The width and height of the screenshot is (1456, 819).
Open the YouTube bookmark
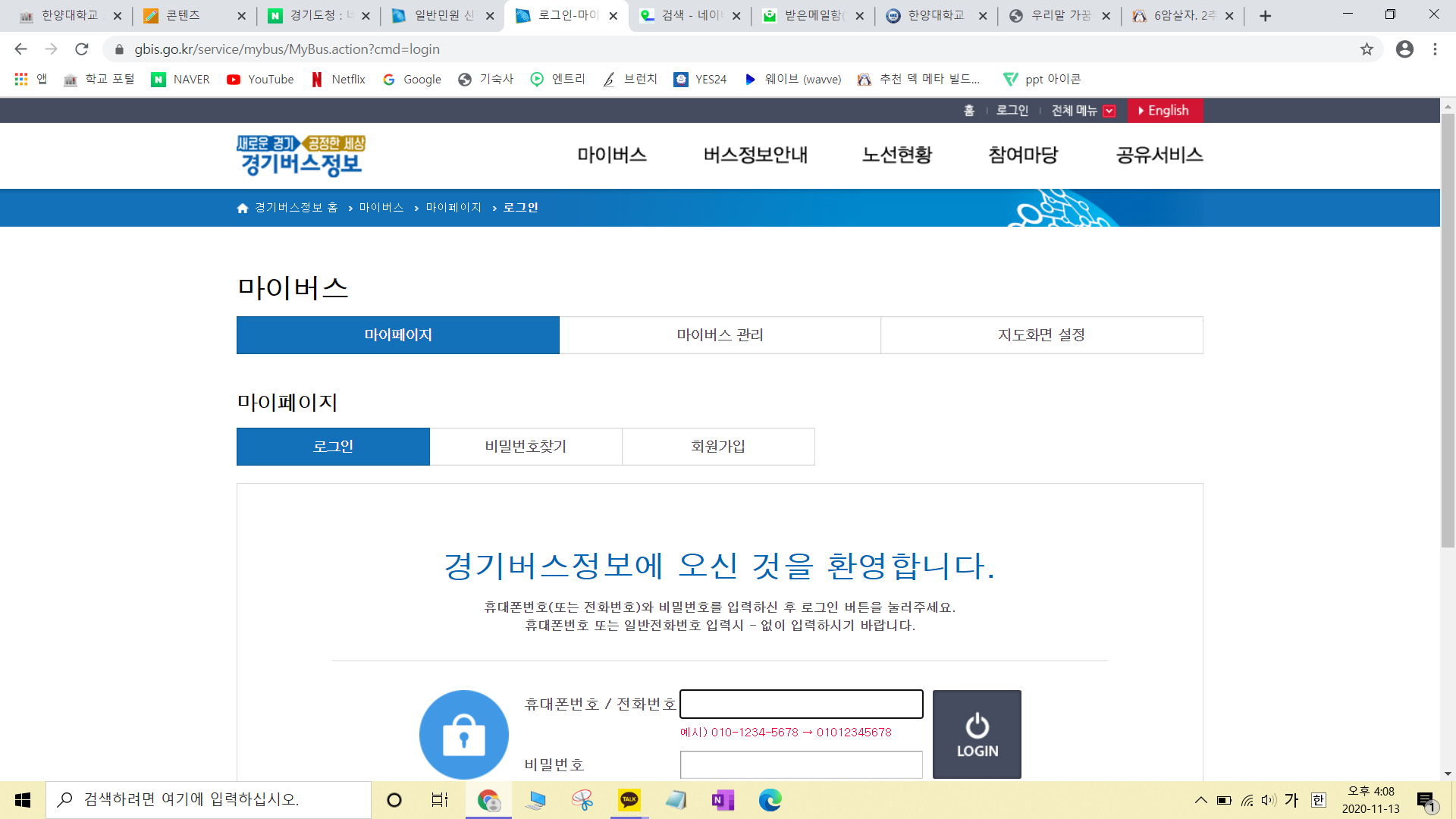pos(260,80)
